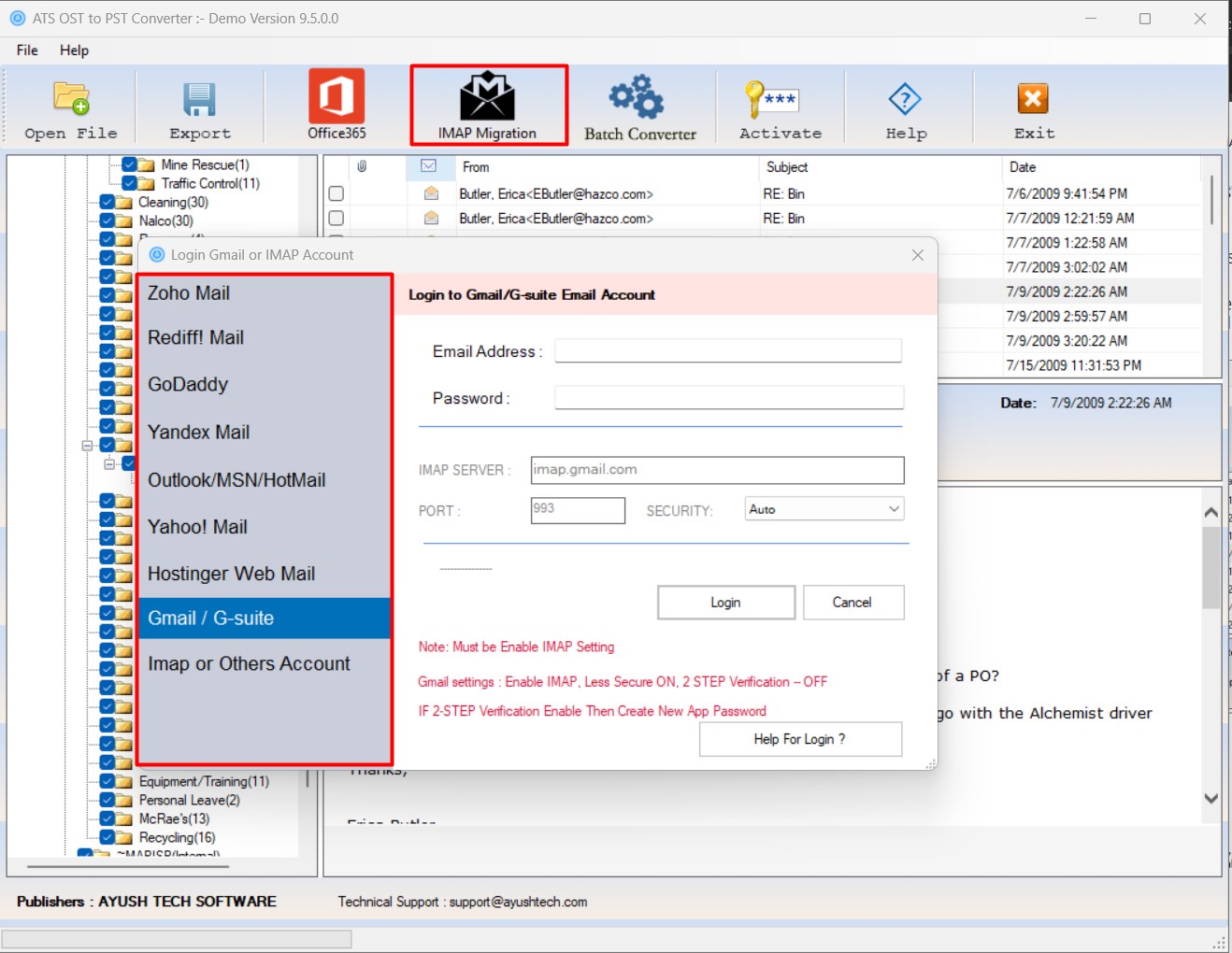
Task: Open the Help menu in the menu bar
Action: point(74,50)
